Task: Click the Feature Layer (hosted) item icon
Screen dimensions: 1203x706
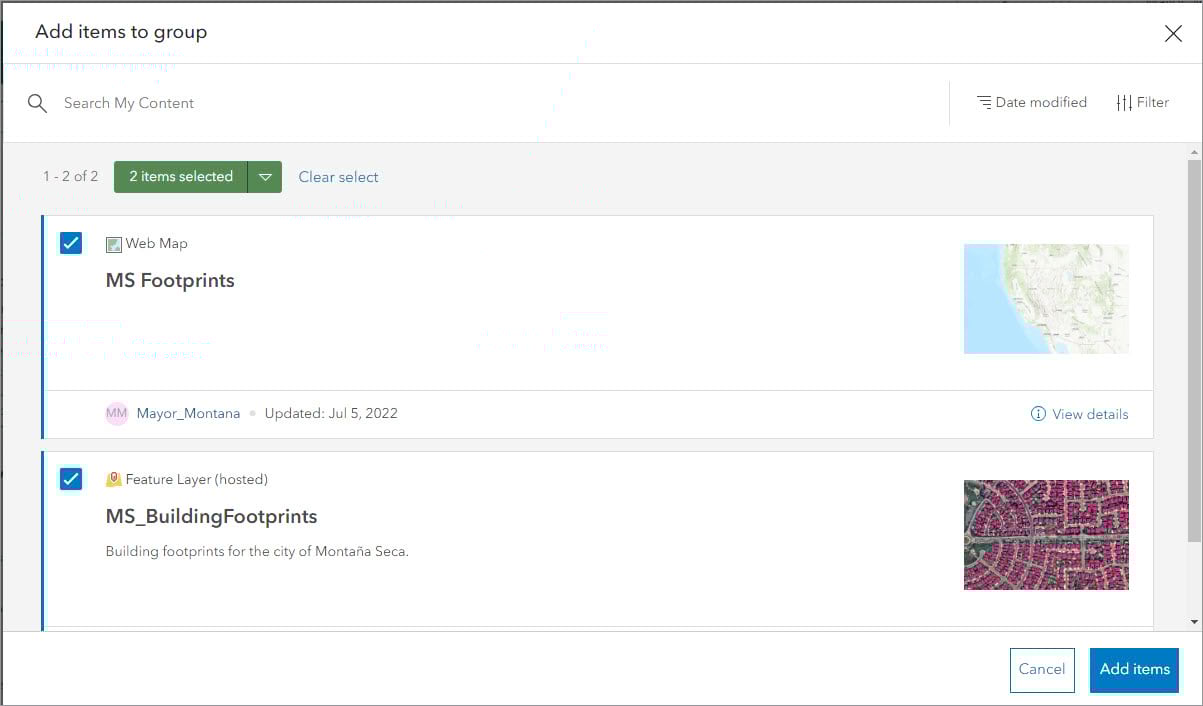Action: pos(112,479)
